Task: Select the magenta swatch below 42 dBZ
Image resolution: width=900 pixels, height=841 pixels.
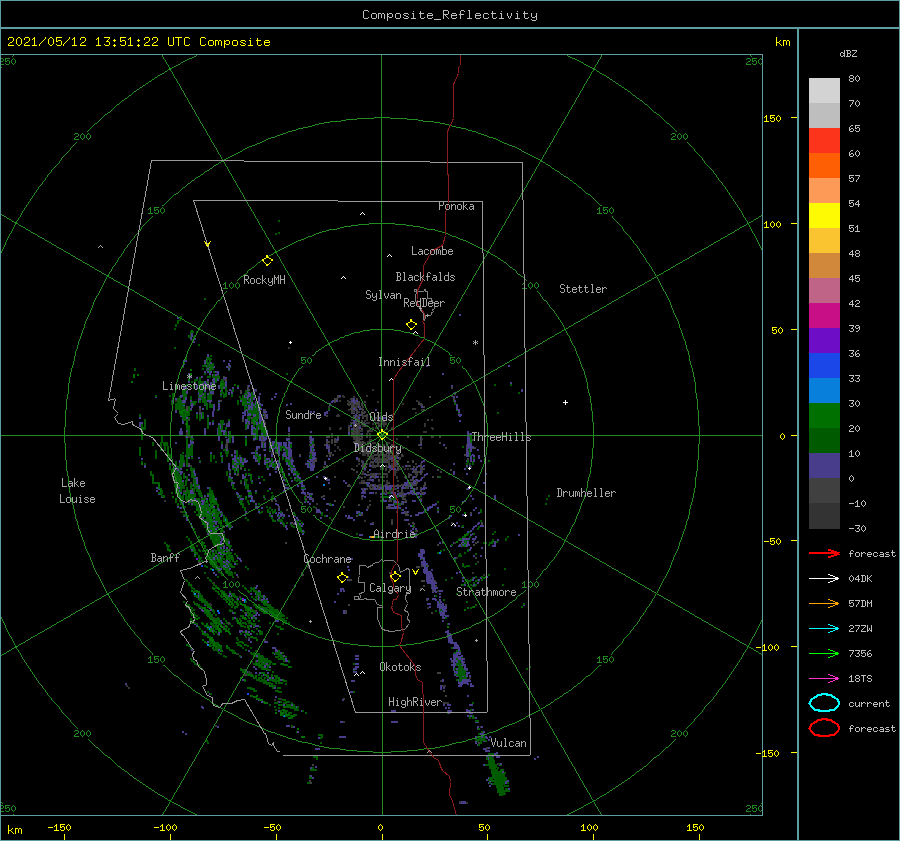Action: (824, 315)
